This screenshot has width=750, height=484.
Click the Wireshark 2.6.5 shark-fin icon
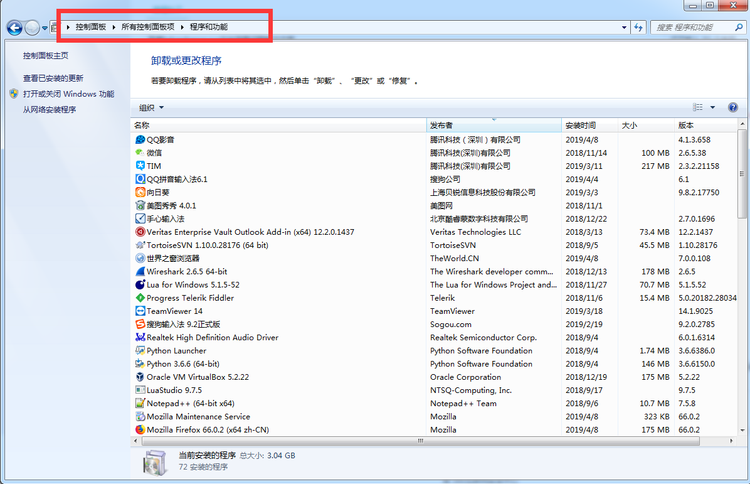click(x=140, y=271)
